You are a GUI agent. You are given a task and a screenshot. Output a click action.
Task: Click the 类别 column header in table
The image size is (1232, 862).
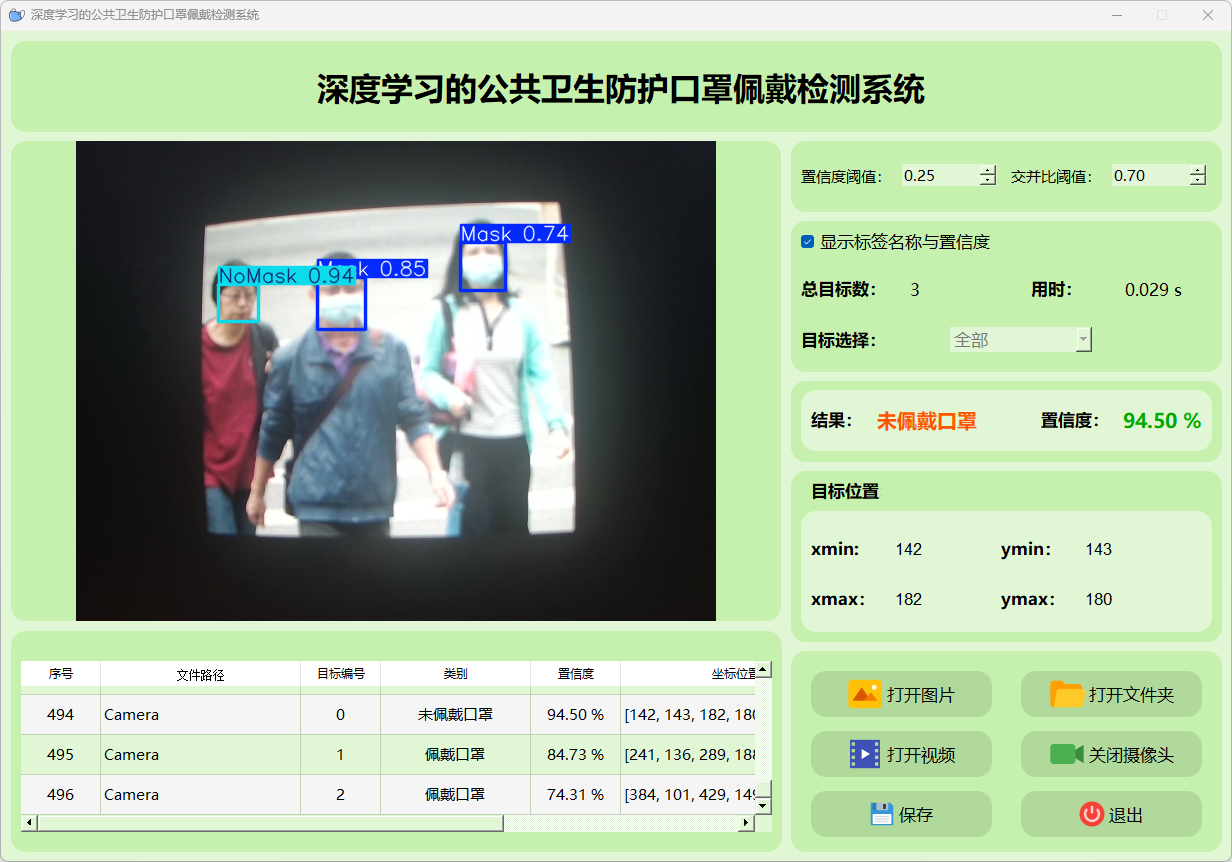click(455, 674)
